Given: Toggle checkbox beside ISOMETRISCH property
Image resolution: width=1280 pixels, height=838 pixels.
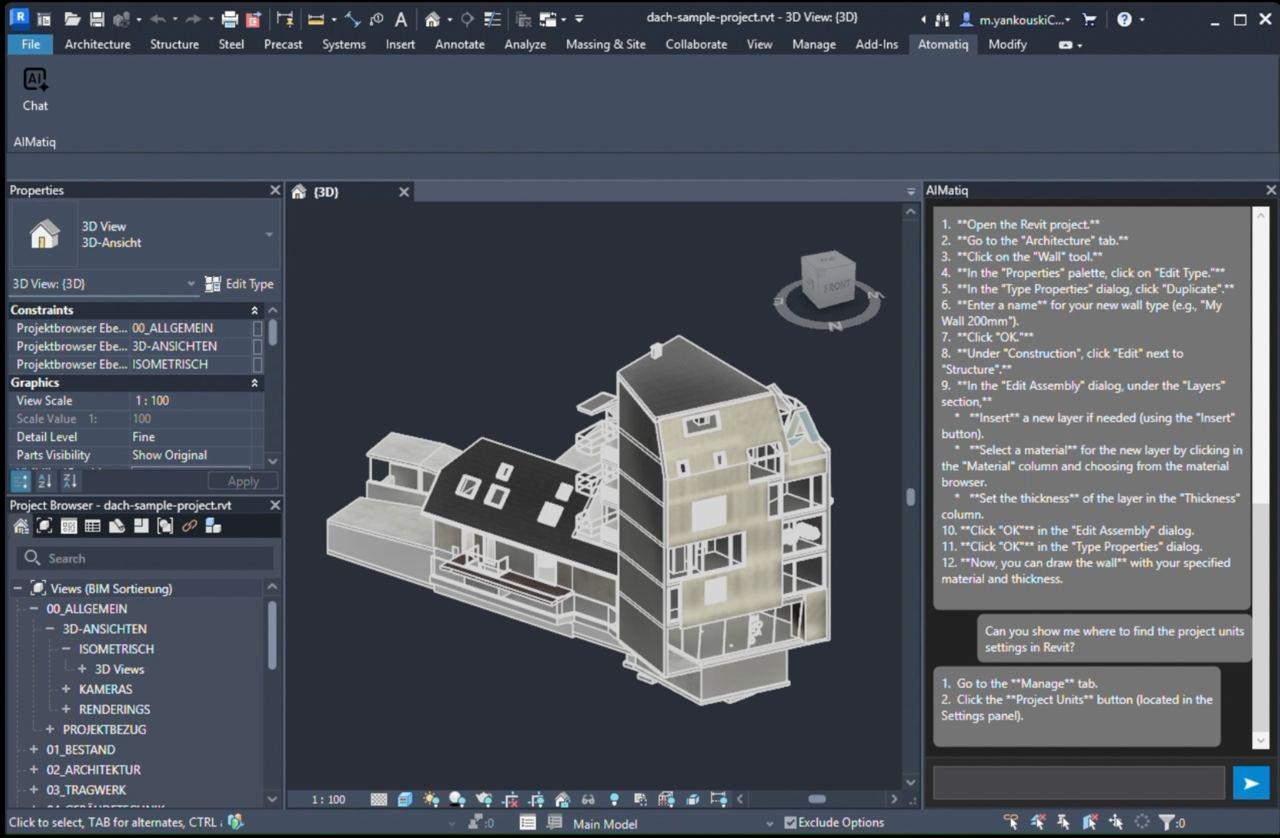Looking at the screenshot, I should pos(258,364).
